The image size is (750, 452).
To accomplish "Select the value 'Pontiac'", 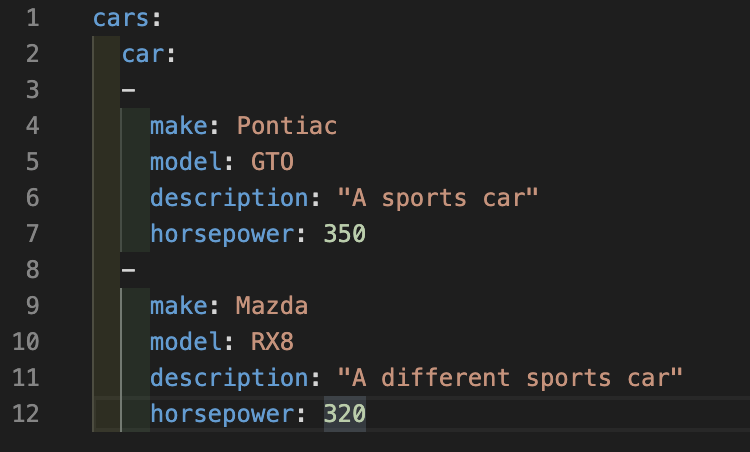I will point(287,126).
